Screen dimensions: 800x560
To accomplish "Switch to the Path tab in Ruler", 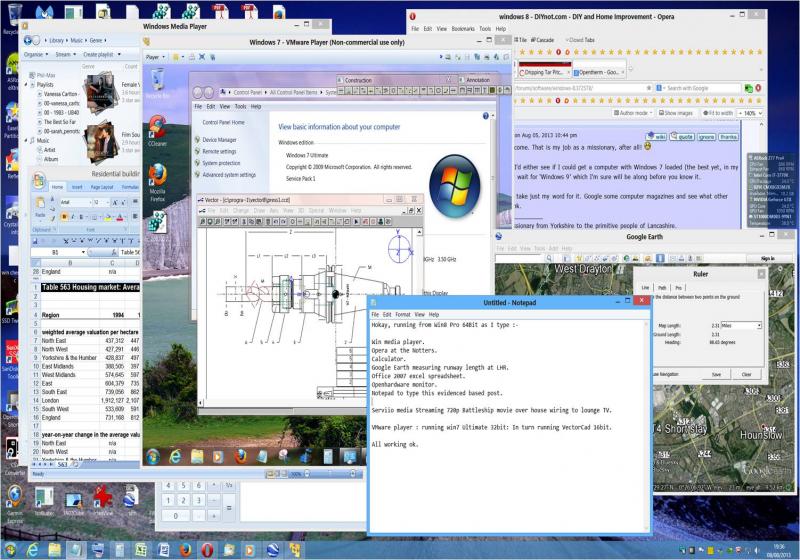I will point(662,288).
